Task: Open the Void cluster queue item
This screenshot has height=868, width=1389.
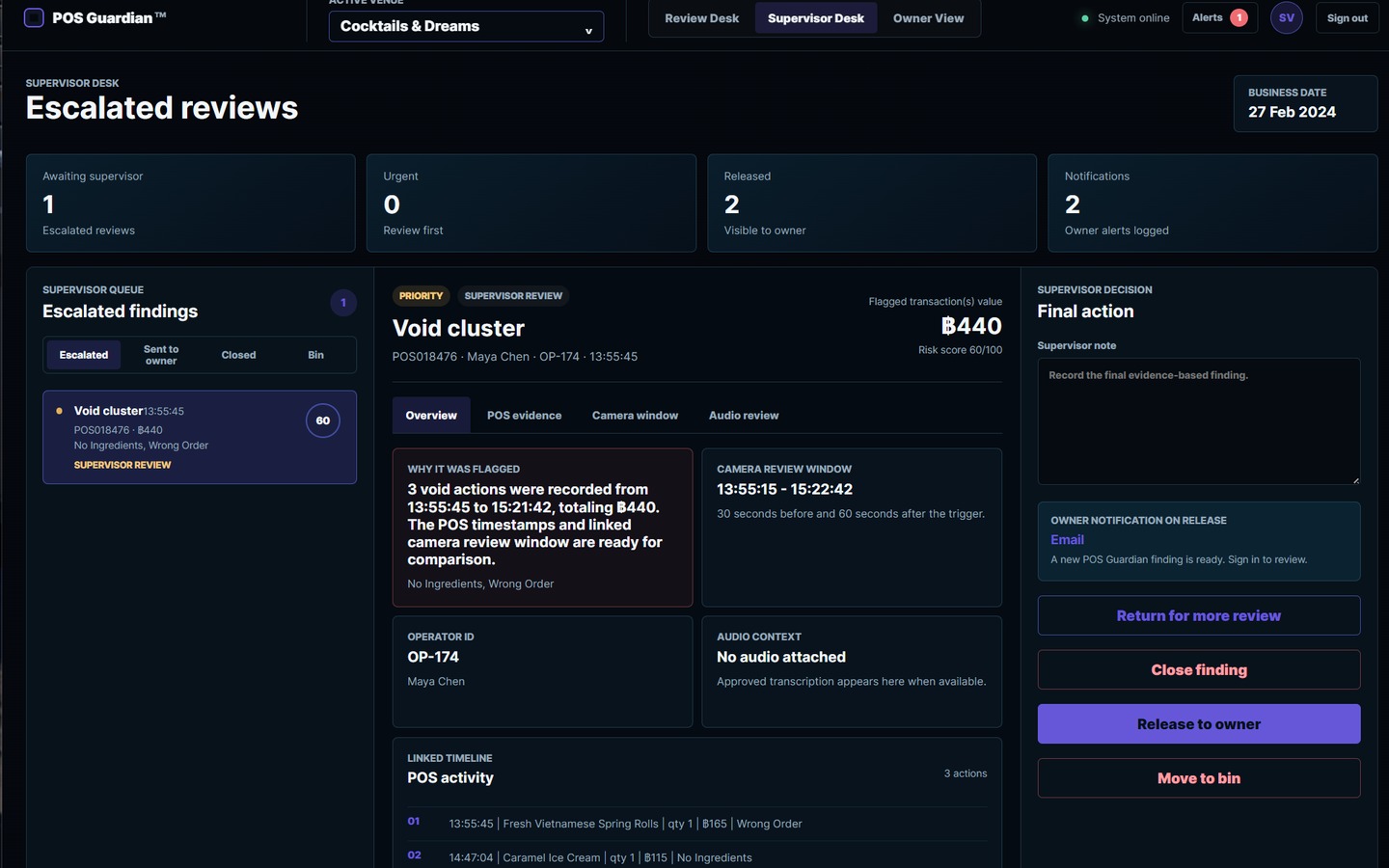Action: click(x=200, y=437)
